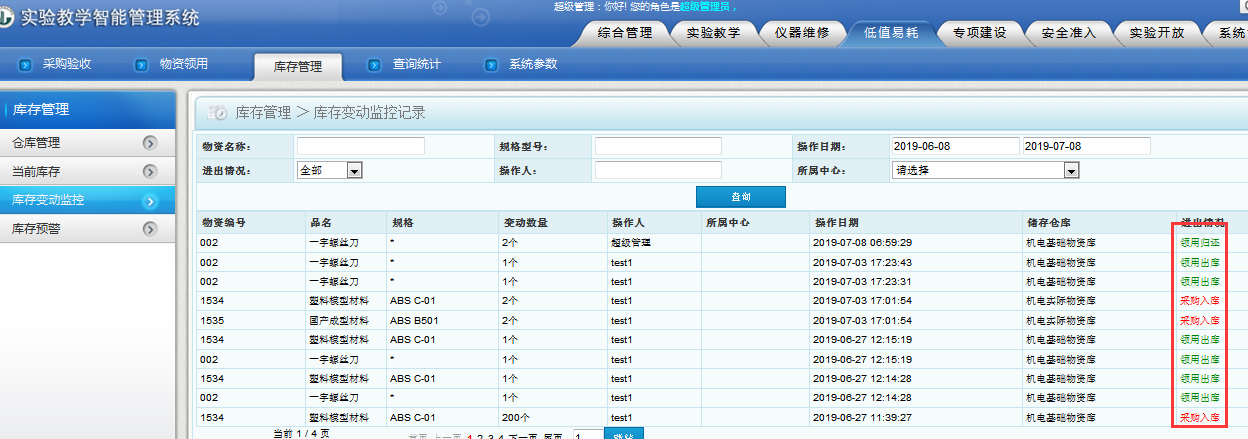This screenshot has width=1248, height=439.
Task: Click the start date field 2019-06-08
Action: (954, 146)
